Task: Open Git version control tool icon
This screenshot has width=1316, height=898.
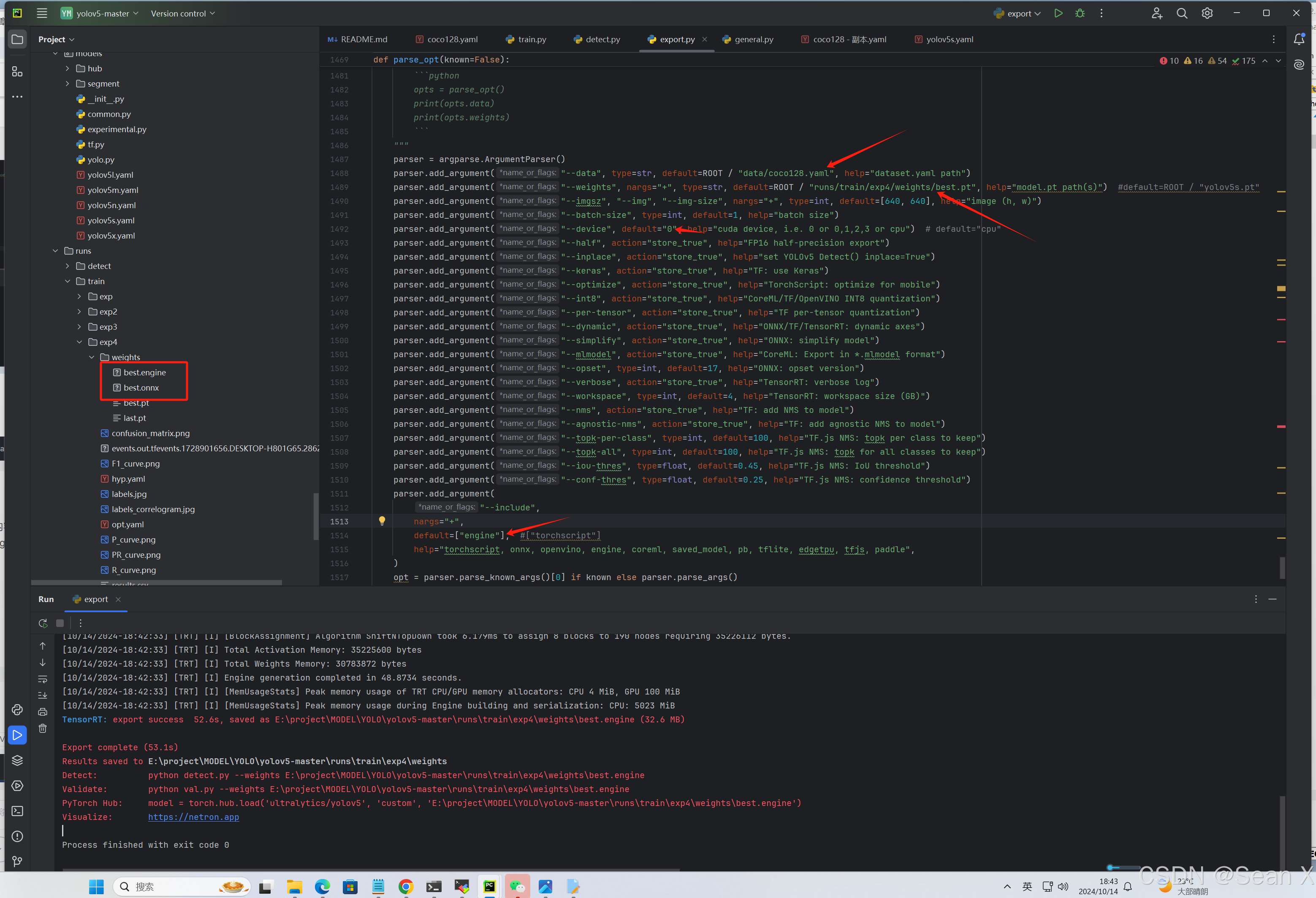Action: tap(18, 861)
